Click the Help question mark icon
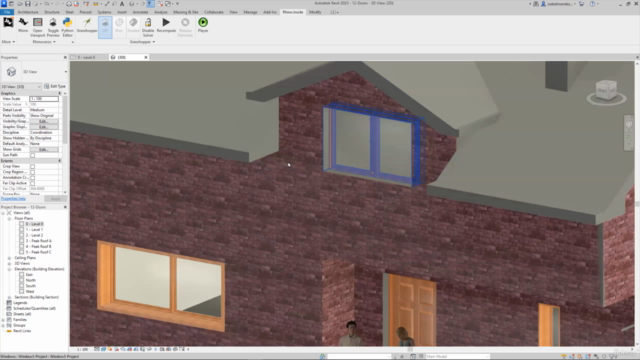640x360 pixels. click(592, 4)
